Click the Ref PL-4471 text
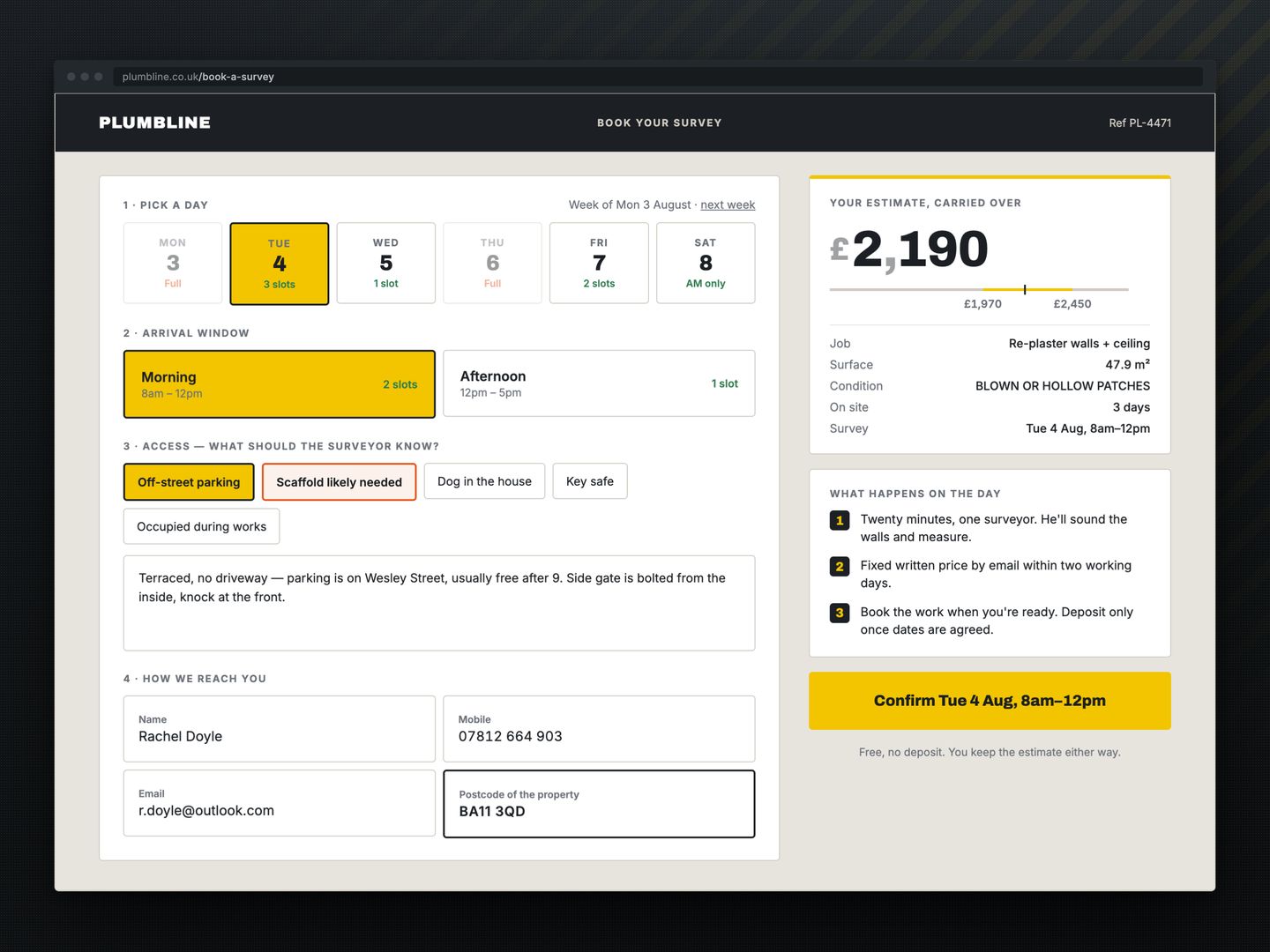 coord(1139,123)
